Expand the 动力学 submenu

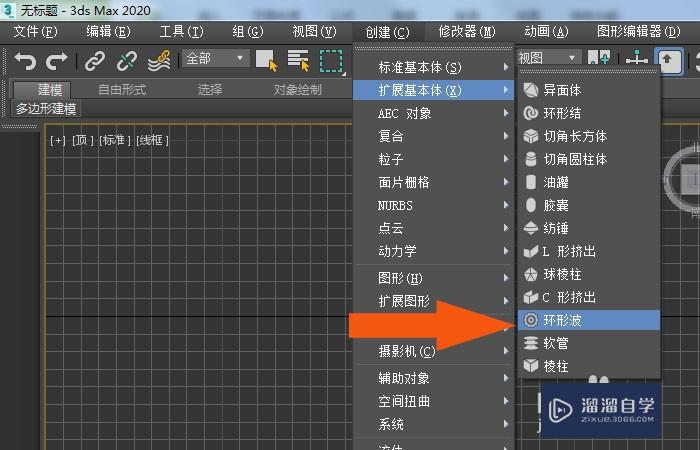point(433,251)
